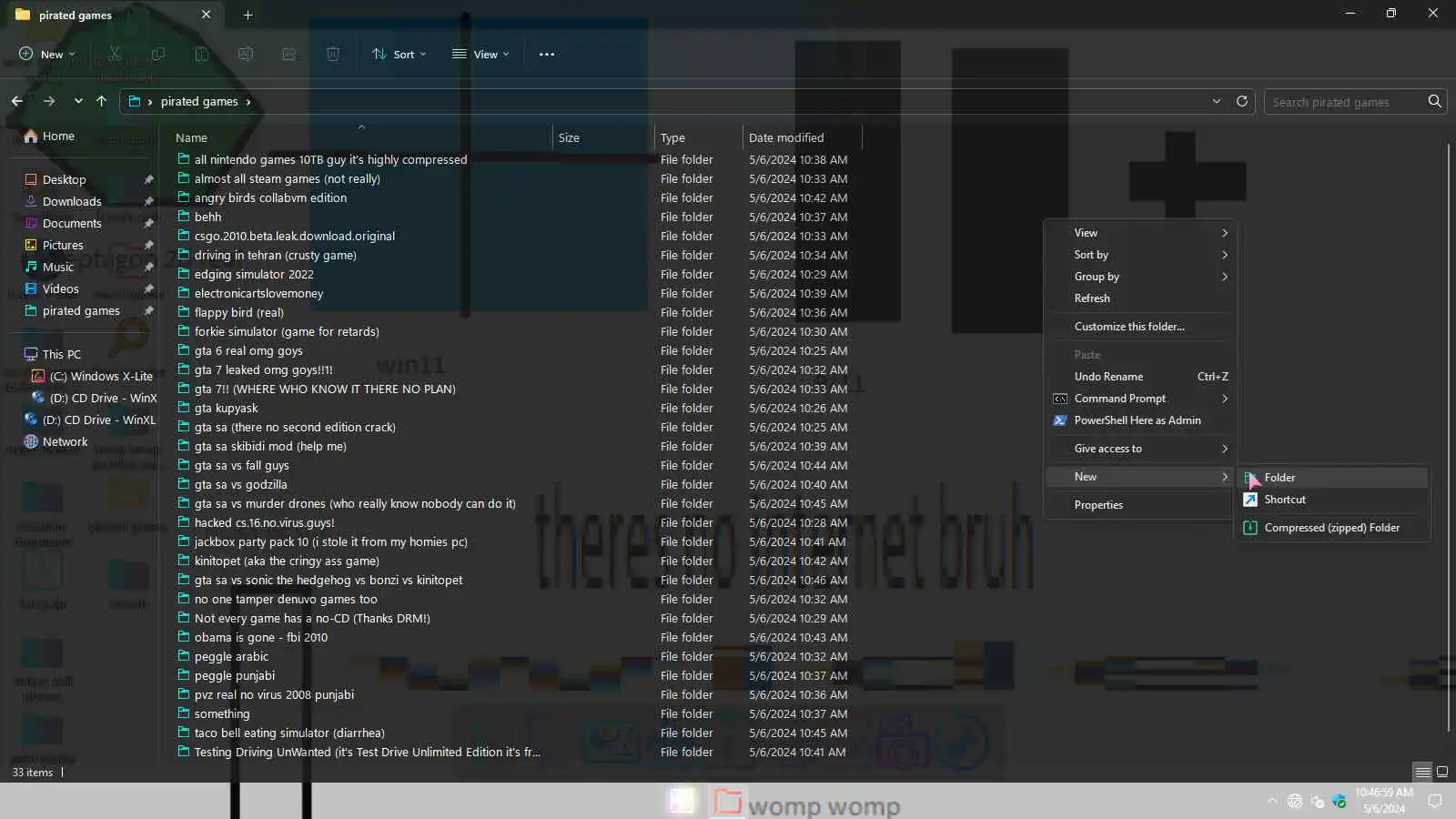Open Home in the navigation pane
The height and width of the screenshot is (819, 1456).
coord(58,136)
